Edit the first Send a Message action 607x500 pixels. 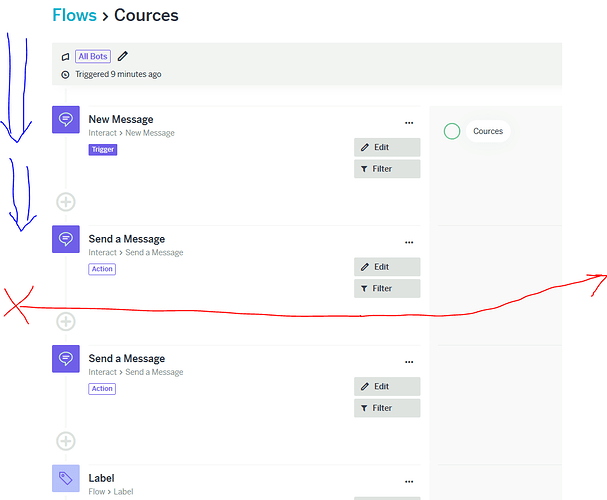coord(387,267)
